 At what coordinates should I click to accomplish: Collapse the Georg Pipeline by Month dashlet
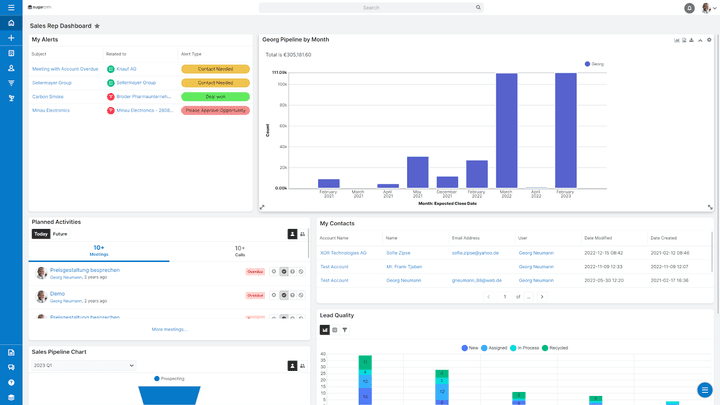(x=700, y=40)
